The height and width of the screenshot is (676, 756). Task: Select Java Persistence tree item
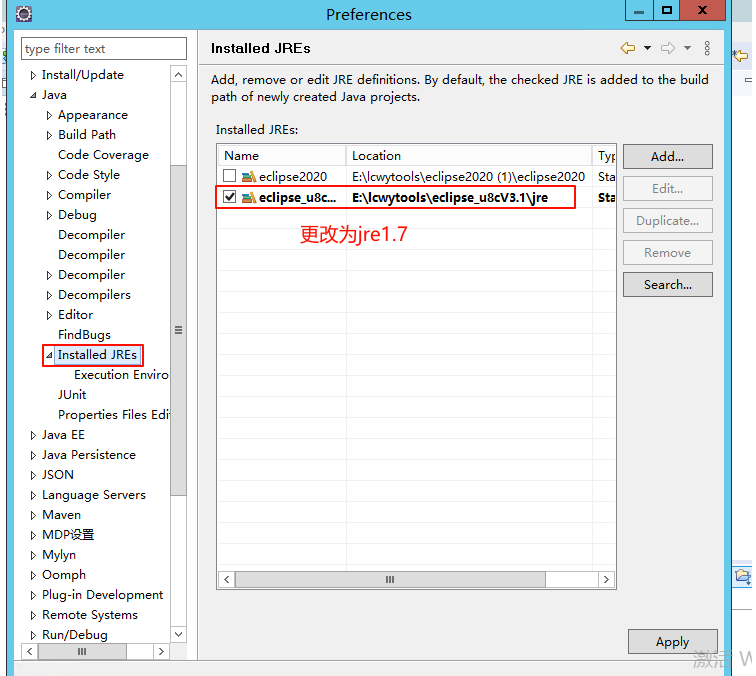pos(89,455)
